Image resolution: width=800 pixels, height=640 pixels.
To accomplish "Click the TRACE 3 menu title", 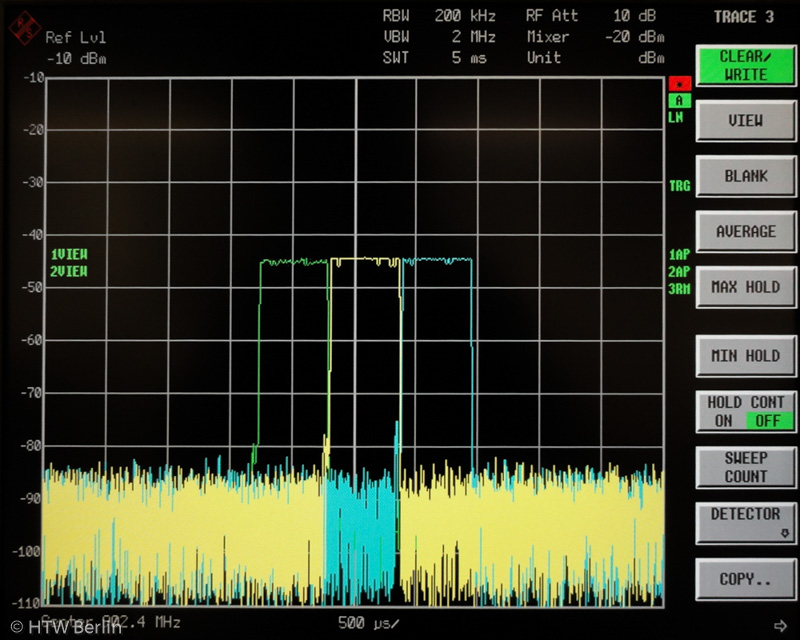I will (x=744, y=17).
